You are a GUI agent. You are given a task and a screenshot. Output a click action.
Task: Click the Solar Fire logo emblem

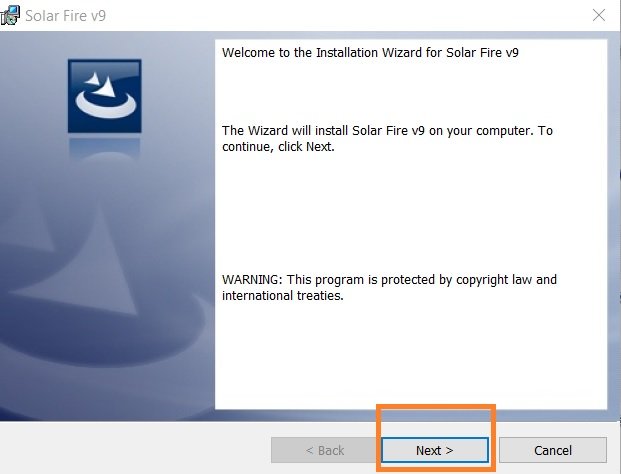[x=105, y=96]
